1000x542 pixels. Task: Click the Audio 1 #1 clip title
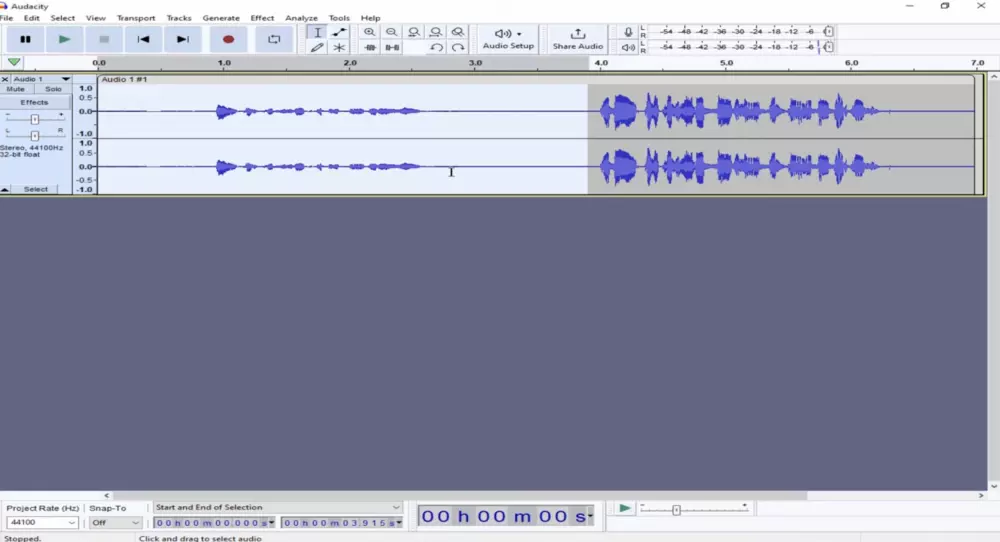(124, 79)
